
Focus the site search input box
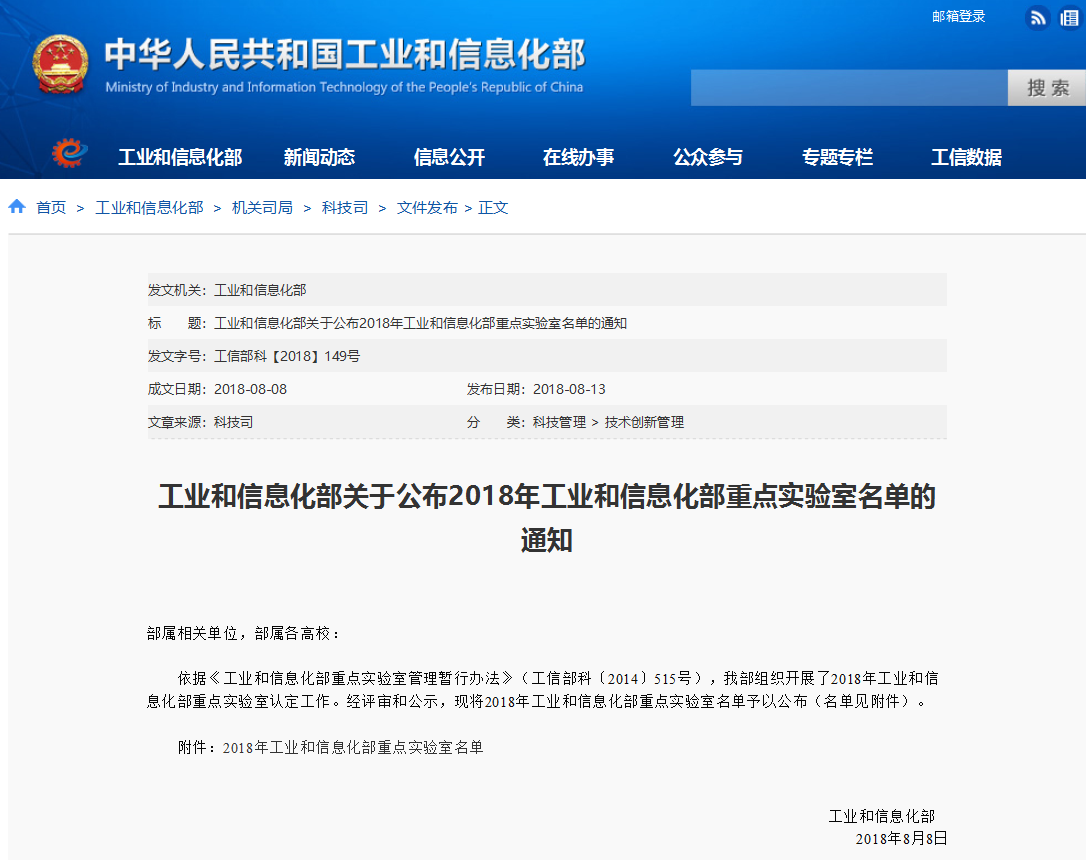(x=849, y=88)
